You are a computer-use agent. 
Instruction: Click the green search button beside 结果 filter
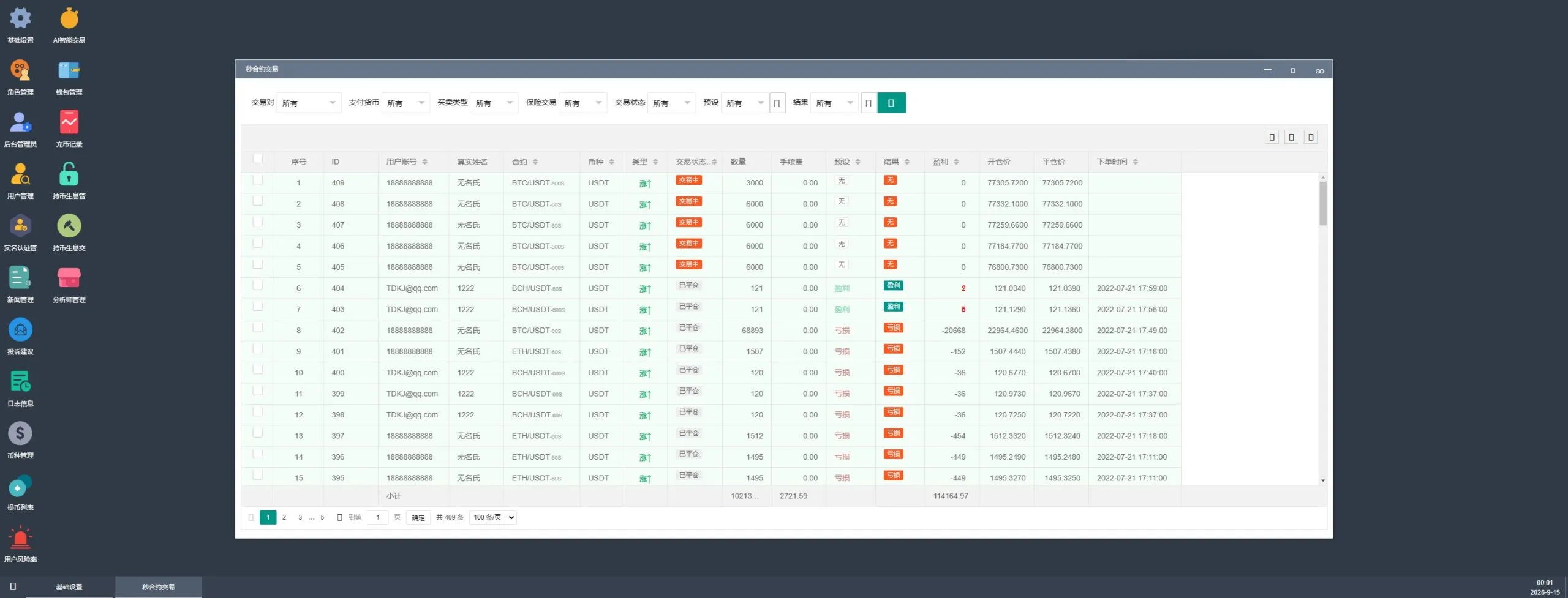click(891, 103)
